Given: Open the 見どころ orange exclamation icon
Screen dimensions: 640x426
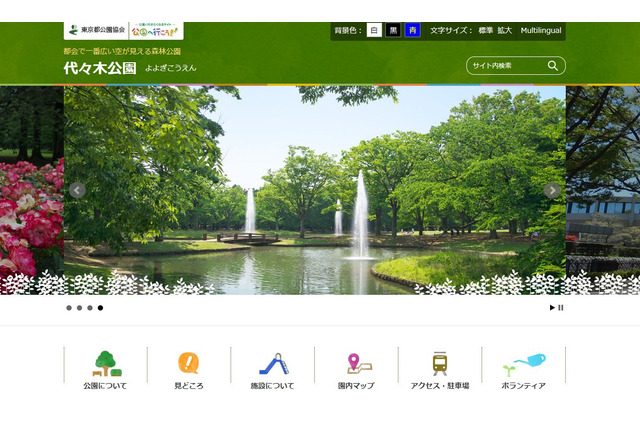Looking at the screenshot, I should pos(188,363).
